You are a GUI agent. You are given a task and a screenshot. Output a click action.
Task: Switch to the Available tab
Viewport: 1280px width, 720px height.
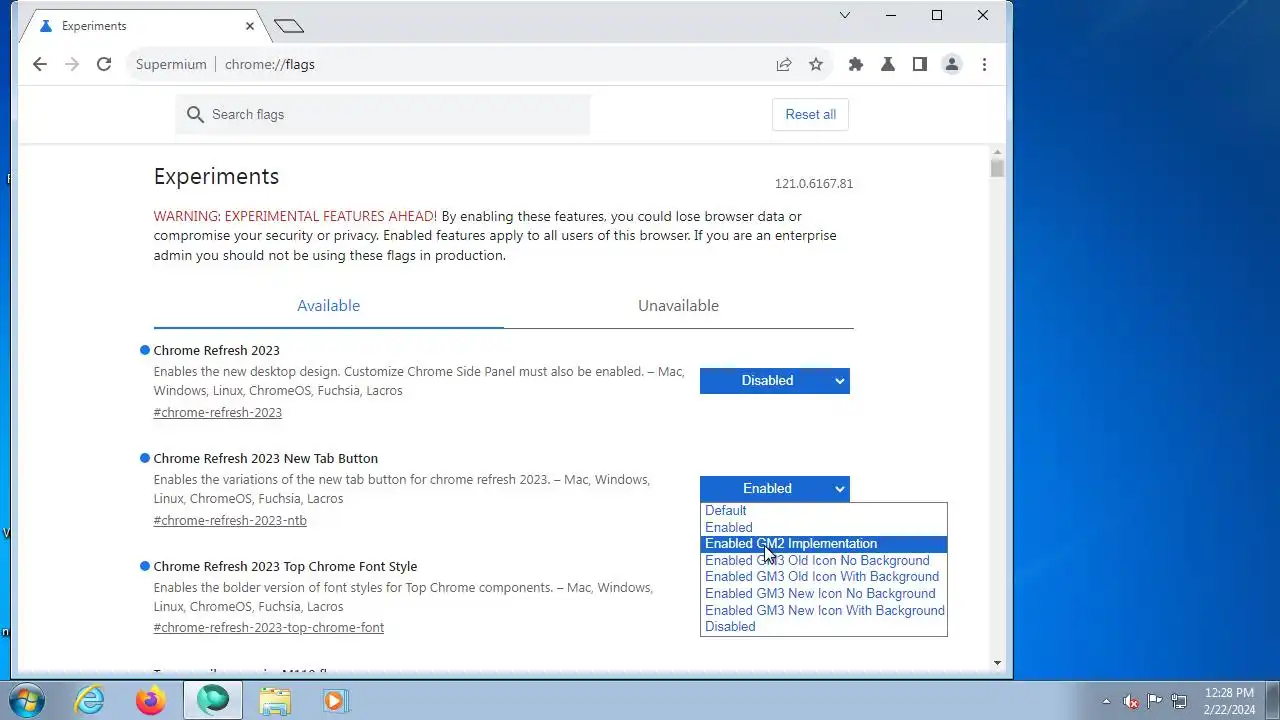point(328,306)
